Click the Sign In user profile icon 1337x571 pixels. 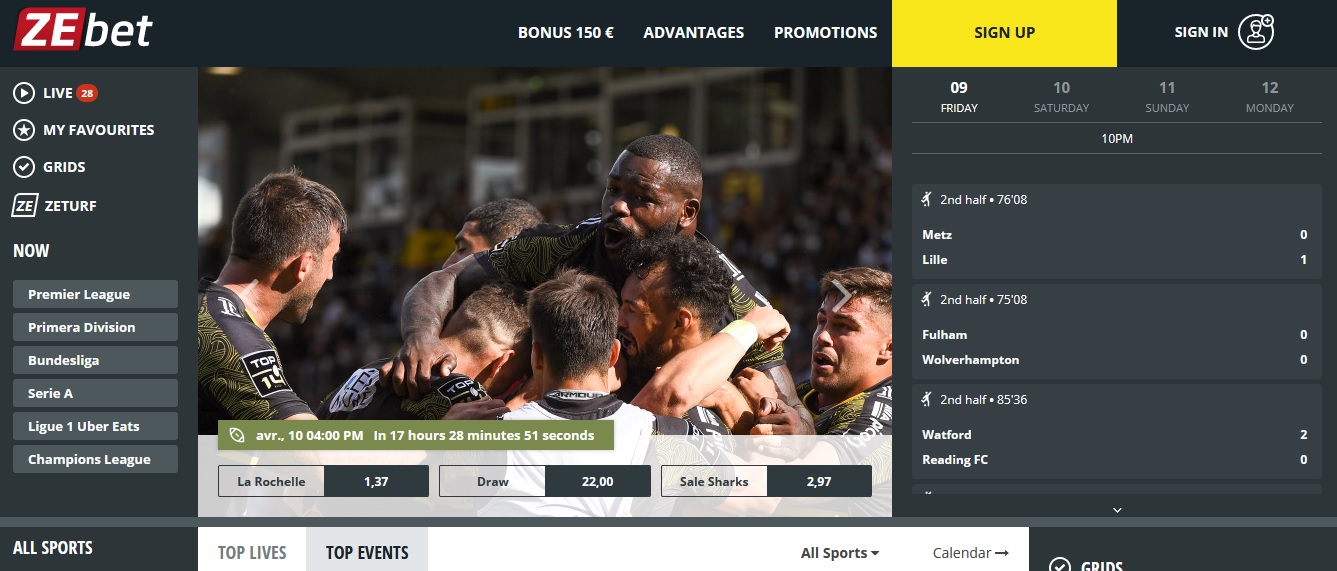click(1256, 32)
